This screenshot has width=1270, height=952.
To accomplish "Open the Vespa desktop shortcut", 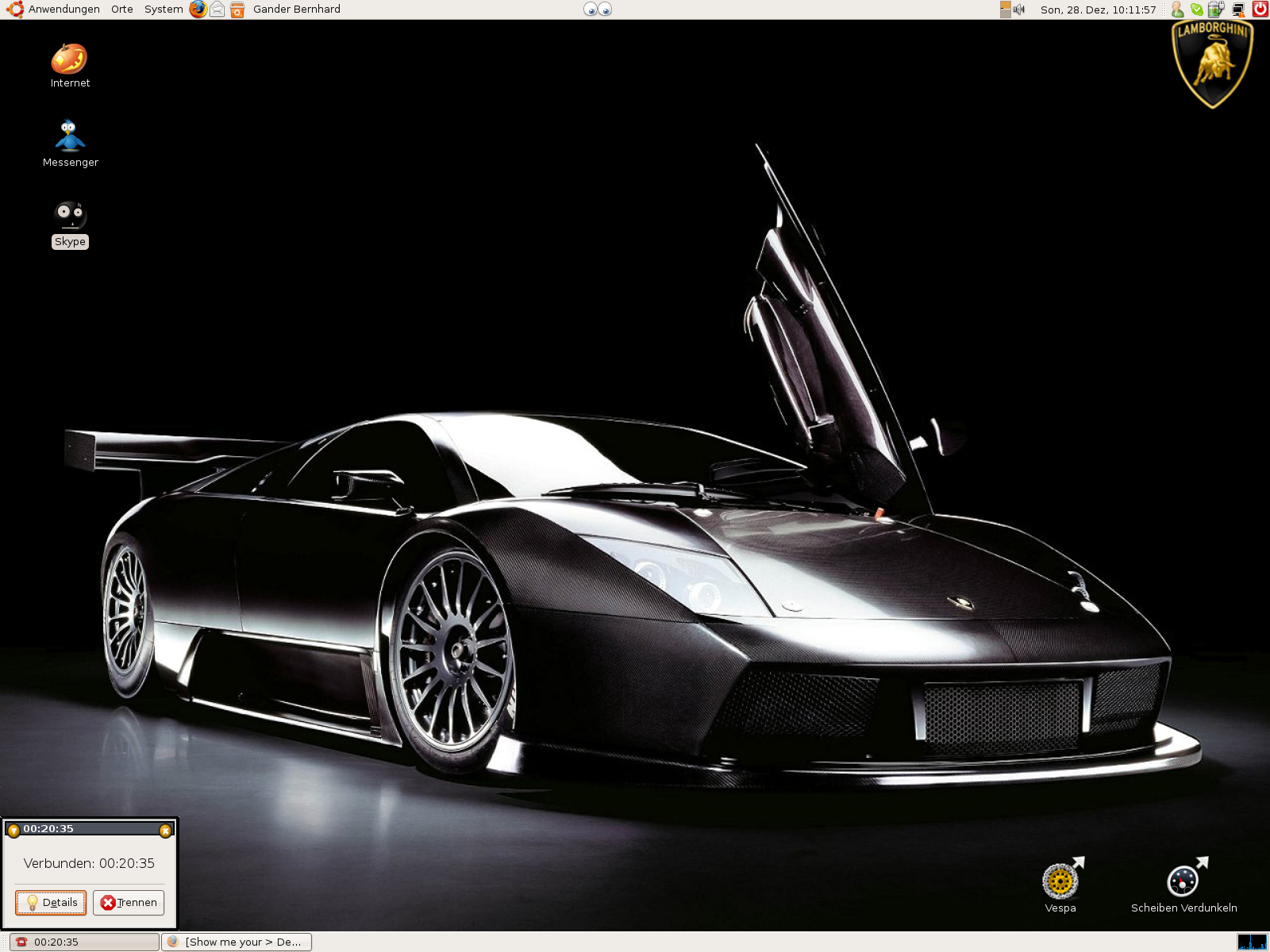I will [x=1060, y=880].
